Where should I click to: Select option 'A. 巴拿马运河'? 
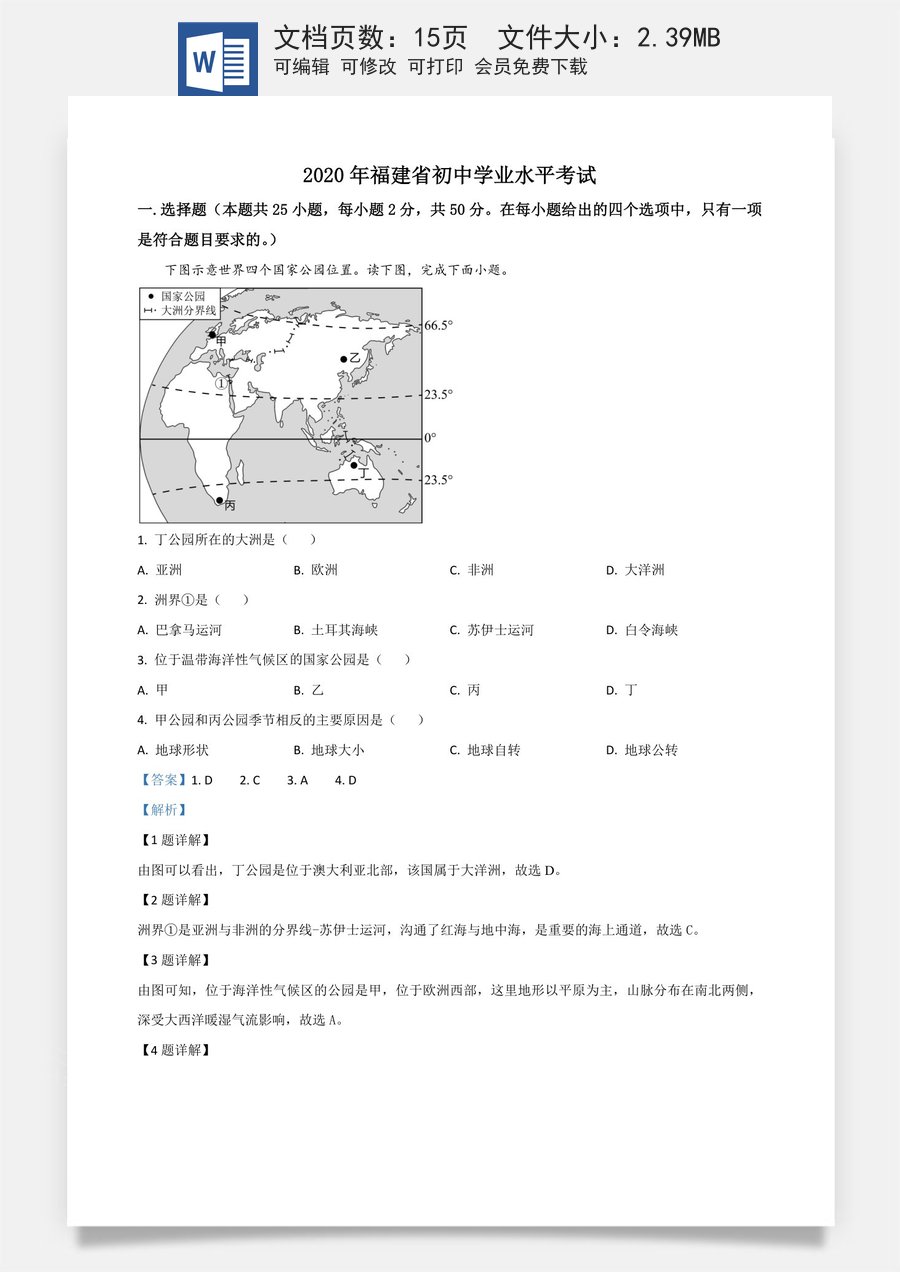pos(180,630)
